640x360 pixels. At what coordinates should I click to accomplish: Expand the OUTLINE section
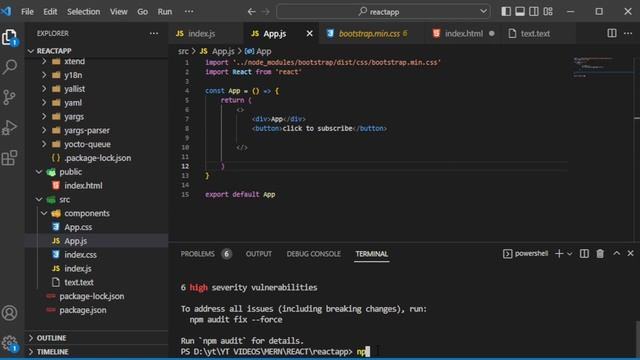click(96, 338)
